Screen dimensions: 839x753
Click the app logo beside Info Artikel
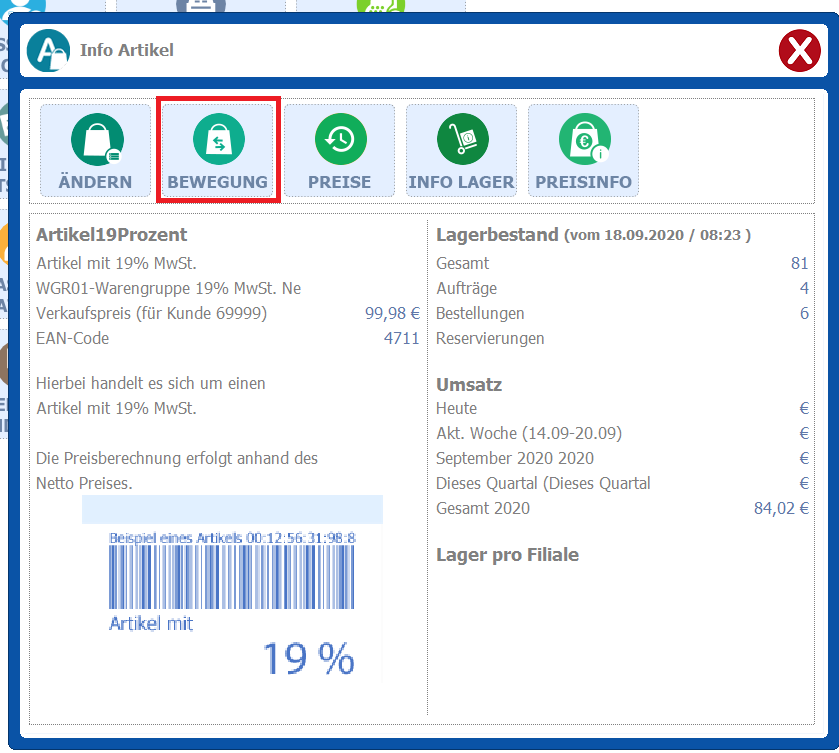click(x=48, y=50)
